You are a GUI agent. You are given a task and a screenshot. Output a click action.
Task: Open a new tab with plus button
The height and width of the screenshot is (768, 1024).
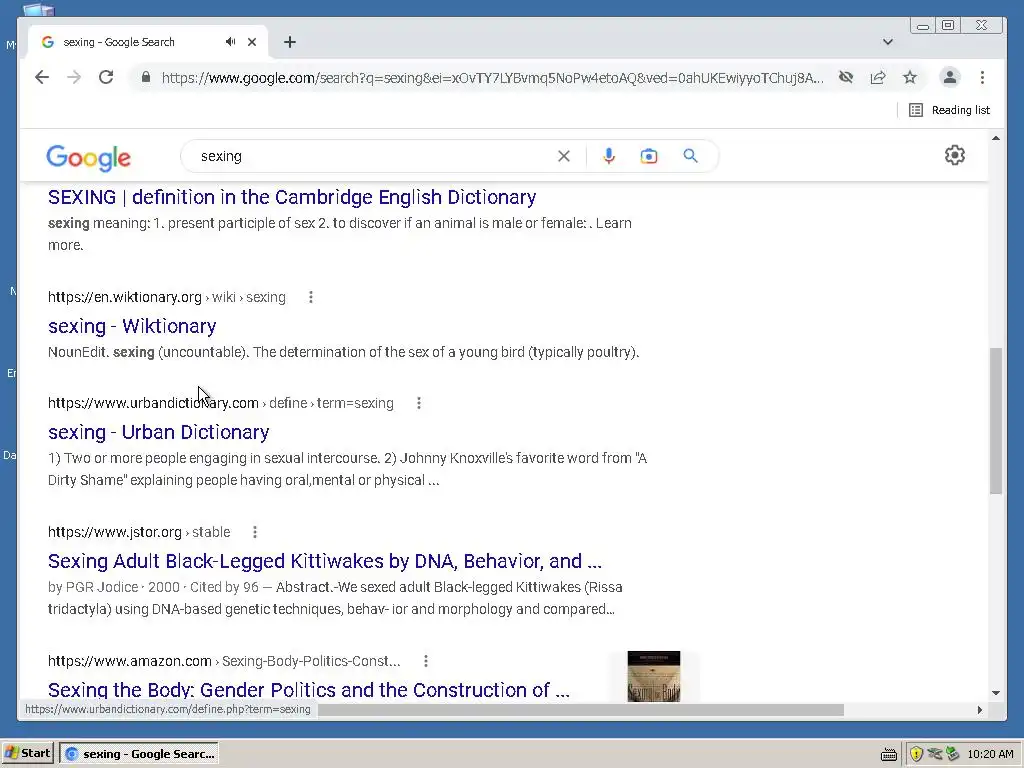(x=290, y=42)
